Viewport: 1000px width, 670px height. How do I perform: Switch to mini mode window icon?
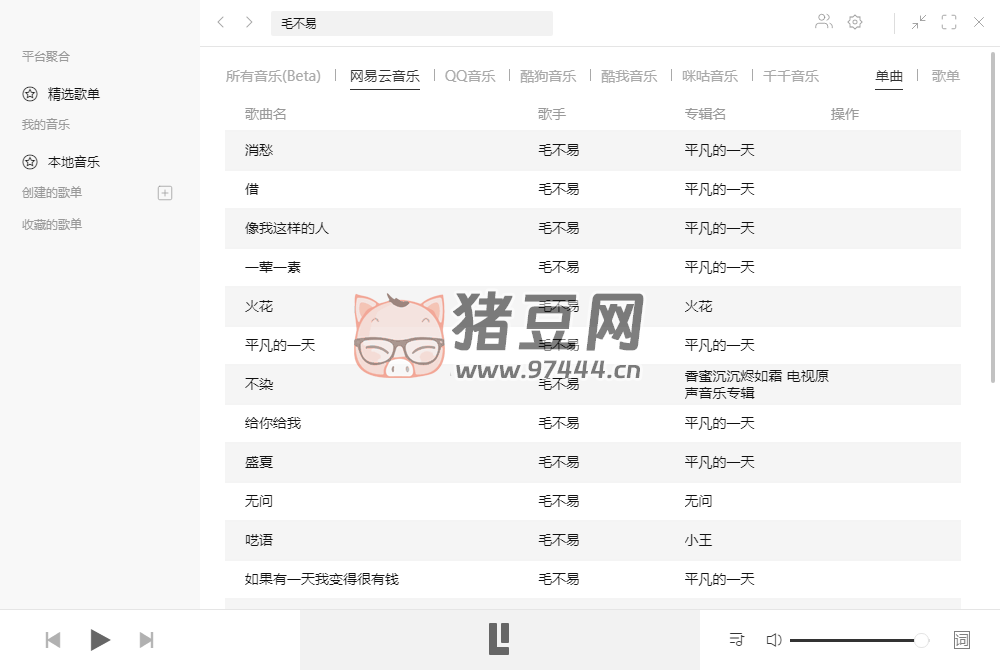click(919, 22)
